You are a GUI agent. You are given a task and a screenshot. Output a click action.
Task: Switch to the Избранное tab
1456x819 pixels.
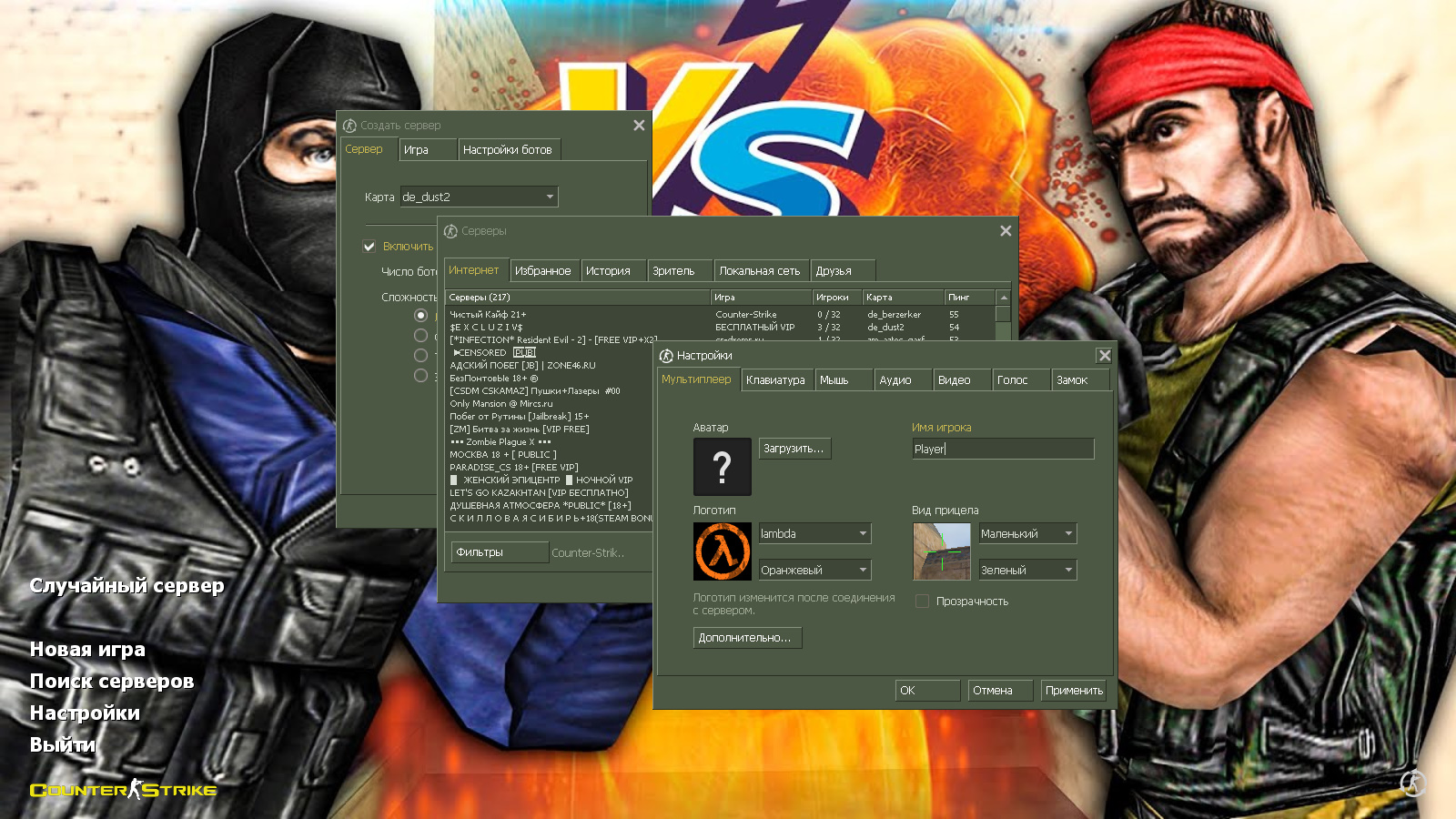tap(544, 270)
